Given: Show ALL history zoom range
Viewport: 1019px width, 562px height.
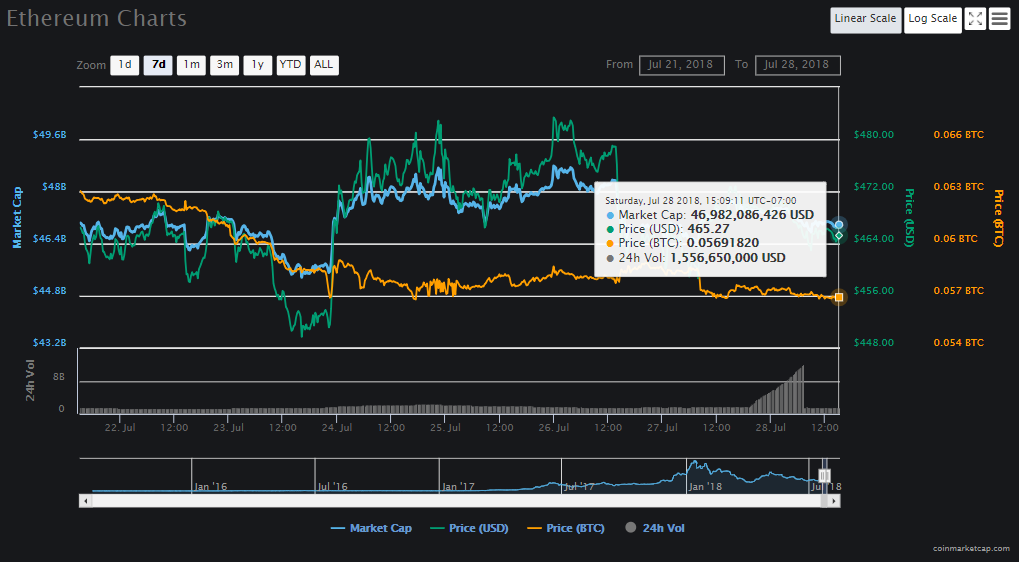Looking at the screenshot, I should click(x=324, y=65).
